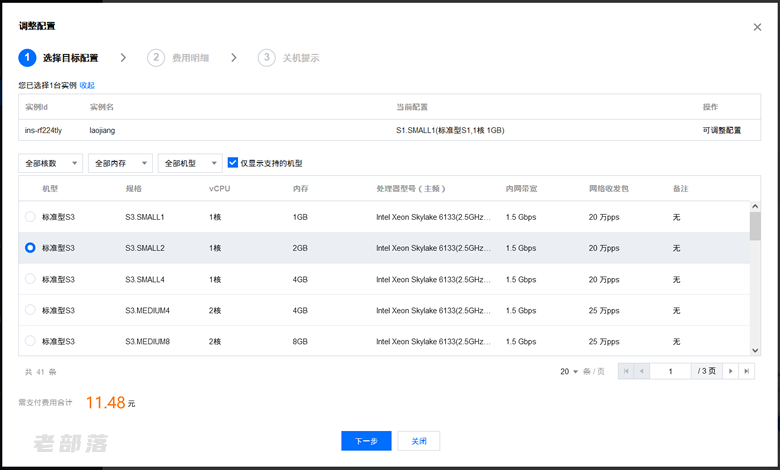
Task: Open the 全部核数 dropdown
Action: (x=51, y=163)
